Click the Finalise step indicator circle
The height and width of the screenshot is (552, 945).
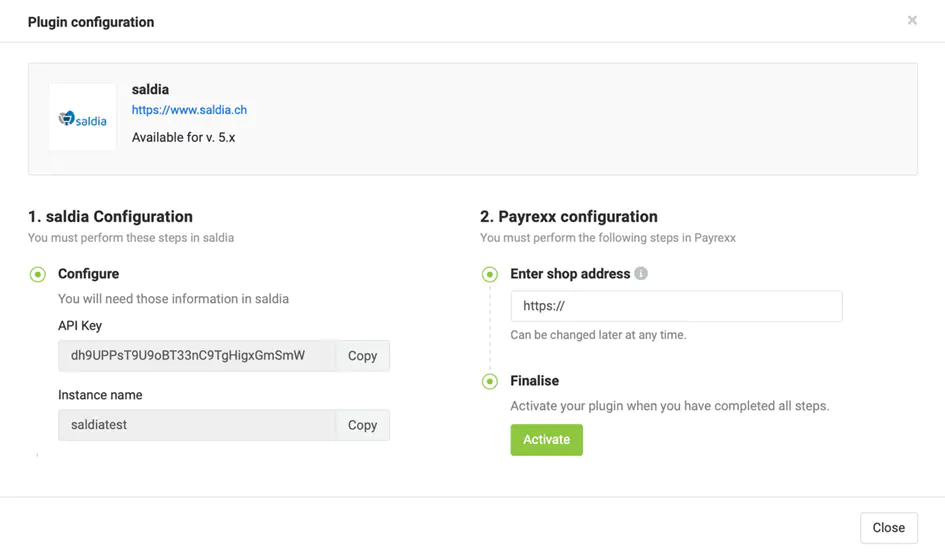pyautogui.click(x=490, y=381)
